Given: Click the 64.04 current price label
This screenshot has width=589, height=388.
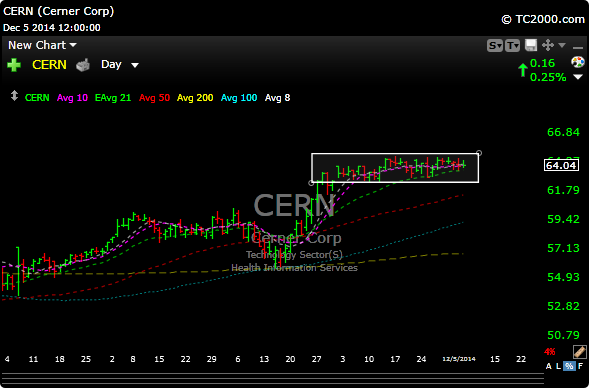Looking at the screenshot, I should [561, 165].
